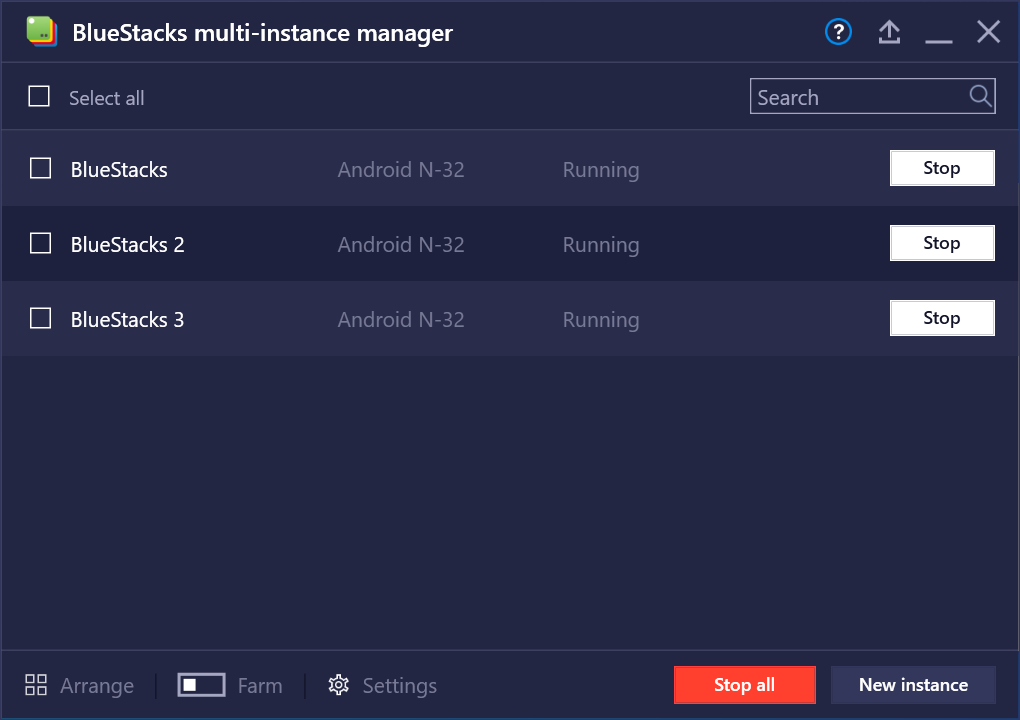Screen dimensions: 1020x720
Task: Click the magnifier search icon
Action: click(980, 96)
